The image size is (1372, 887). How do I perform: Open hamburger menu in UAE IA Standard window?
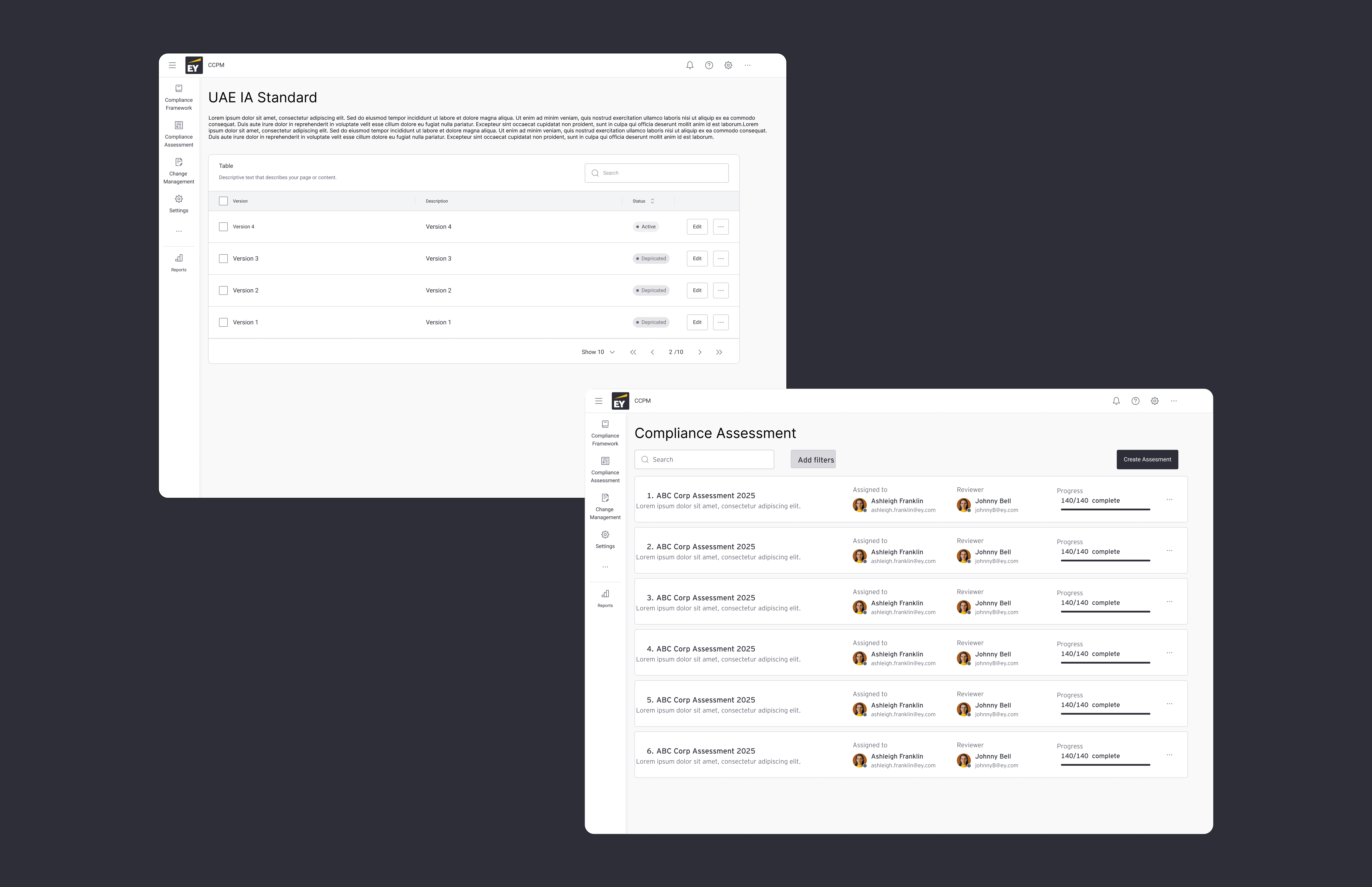coord(172,65)
